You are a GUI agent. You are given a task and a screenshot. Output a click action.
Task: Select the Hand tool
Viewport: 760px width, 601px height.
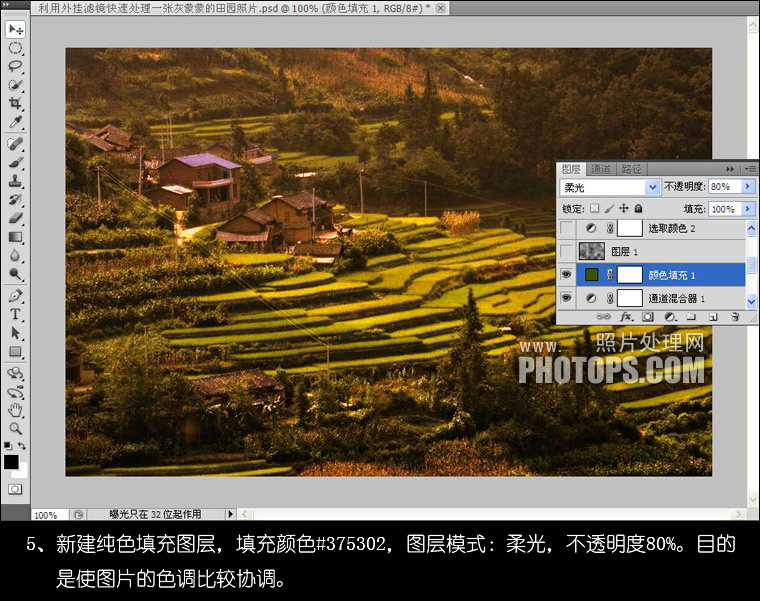pos(16,410)
